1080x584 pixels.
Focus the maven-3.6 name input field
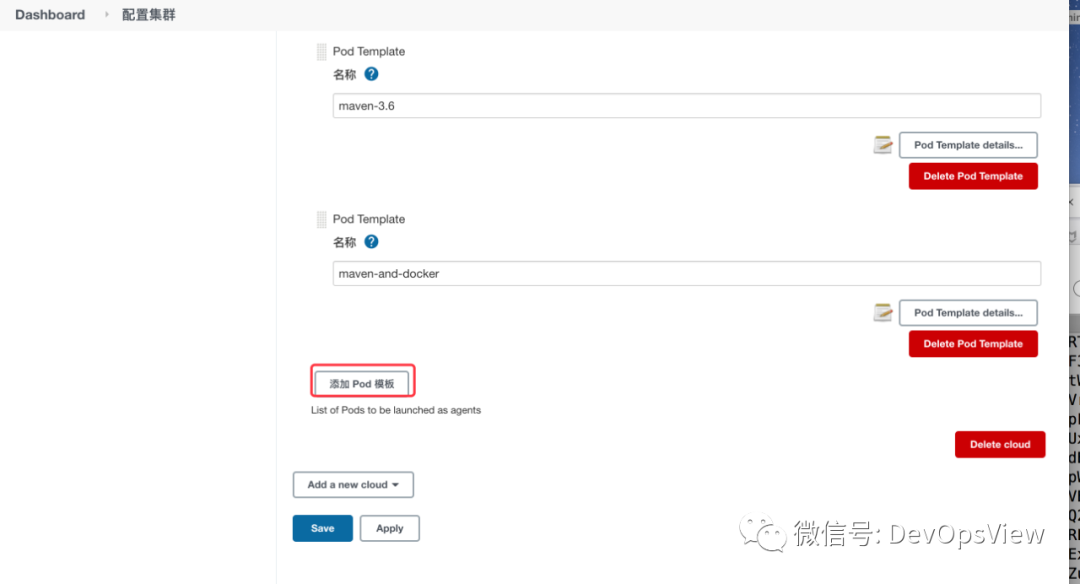pyautogui.click(x=687, y=106)
